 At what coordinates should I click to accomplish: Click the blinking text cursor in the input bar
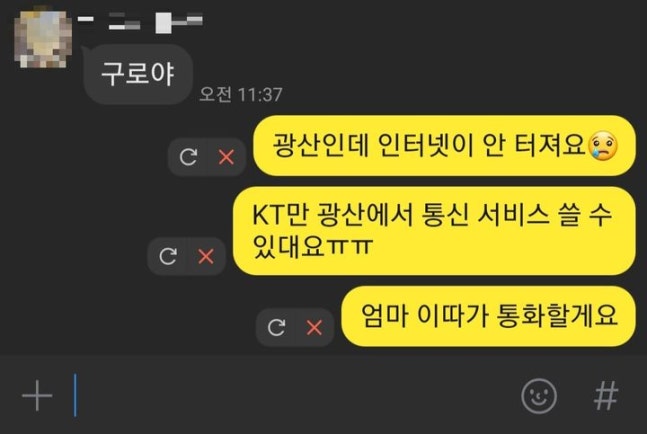(x=75, y=395)
